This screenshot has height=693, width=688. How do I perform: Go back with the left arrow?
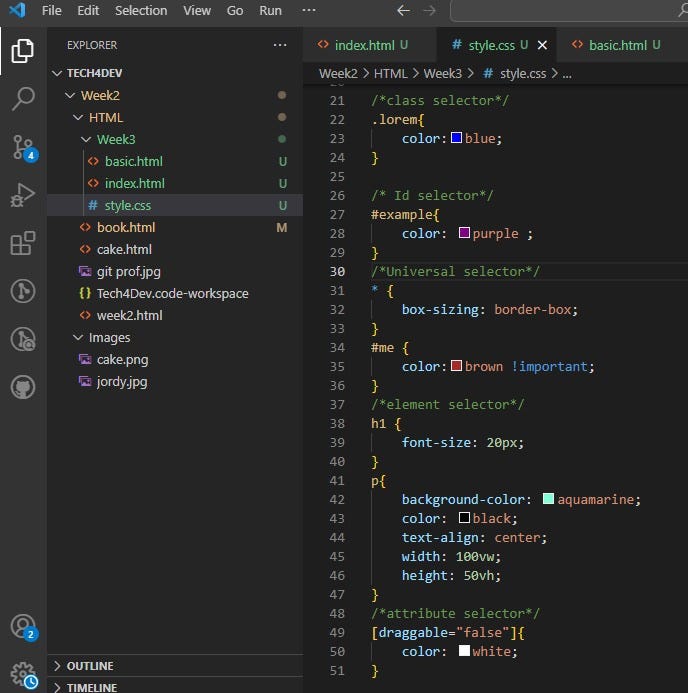click(403, 10)
